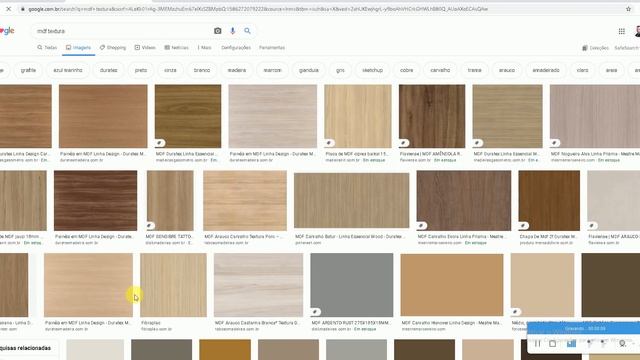
Task: Open the MDF Carvalho Hanover tan thumbnail
Action: tap(452, 285)
